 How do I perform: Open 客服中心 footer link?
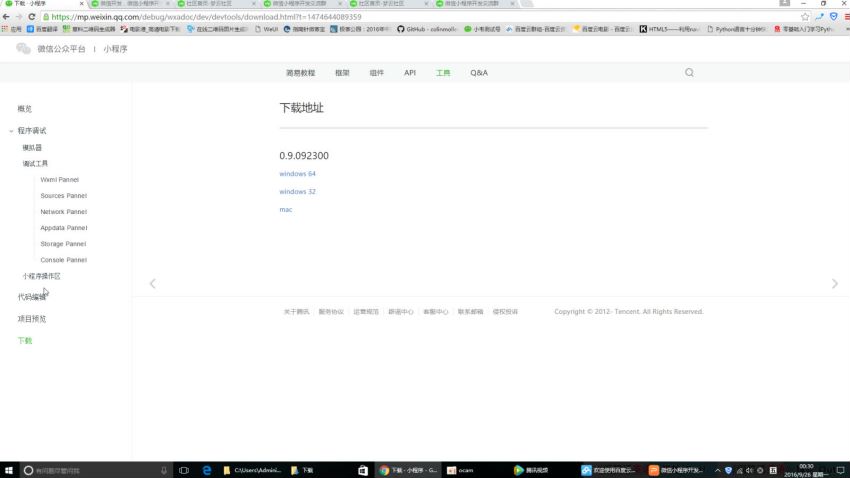tap(436, 312)
